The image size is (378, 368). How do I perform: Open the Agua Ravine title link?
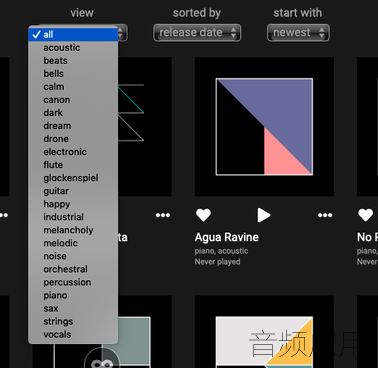[x=227, y=237]
